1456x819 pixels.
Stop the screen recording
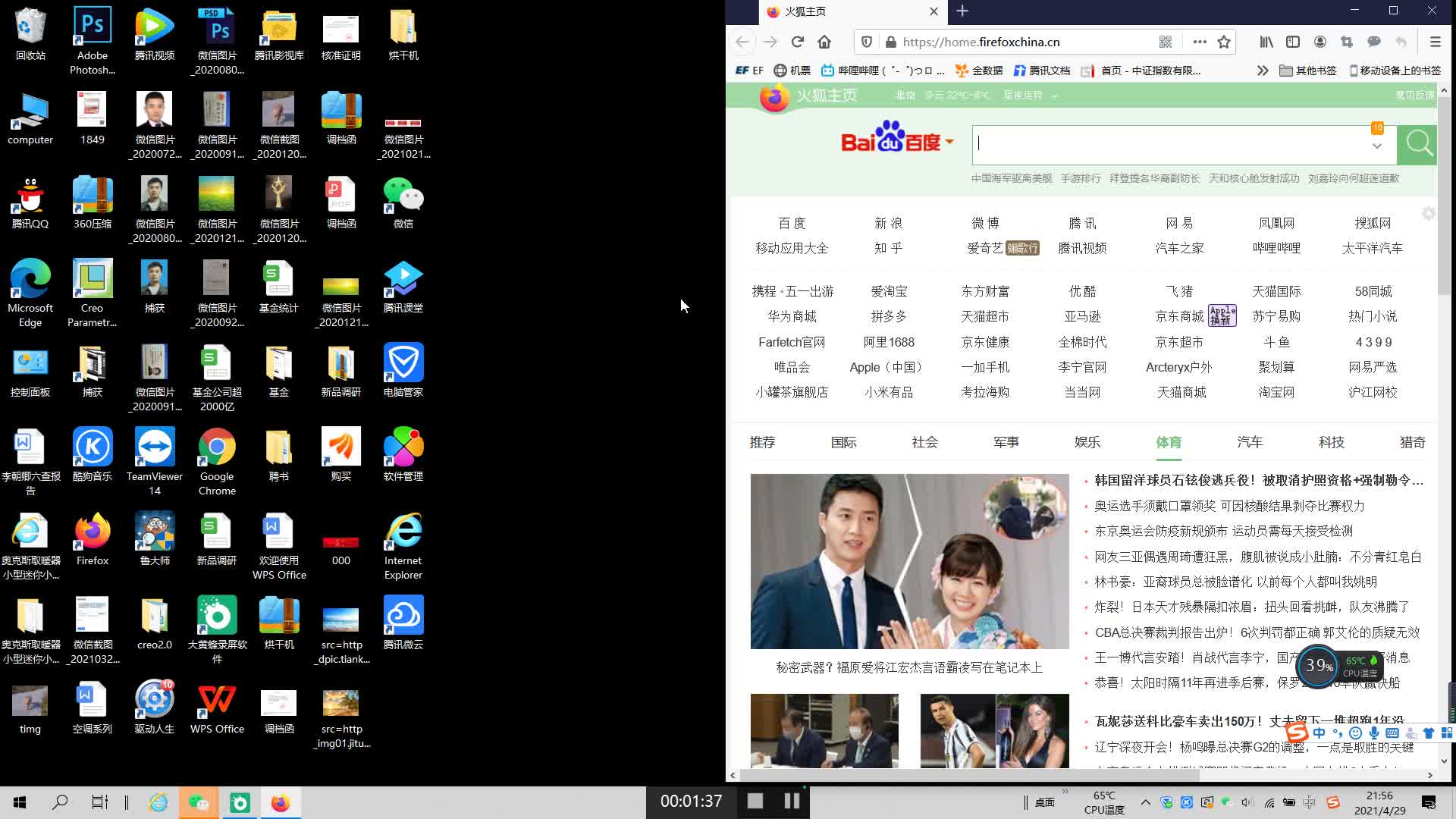click(x=755, y=801)
